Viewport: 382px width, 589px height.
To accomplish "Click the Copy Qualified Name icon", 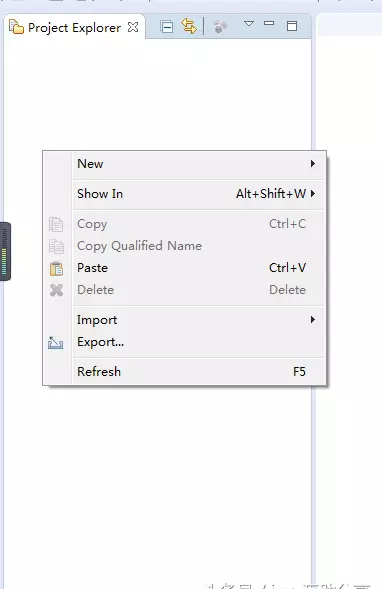I will [56, 246].
